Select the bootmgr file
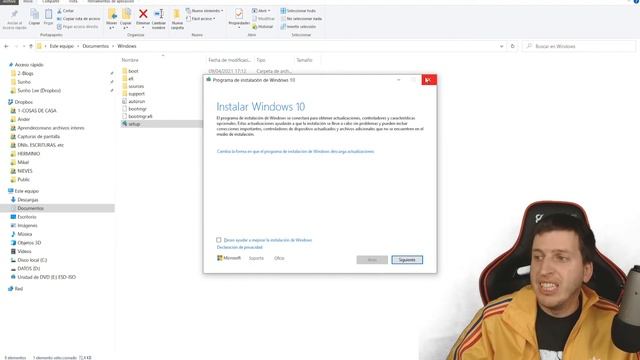640x360 pixels. tap(137, 109)
